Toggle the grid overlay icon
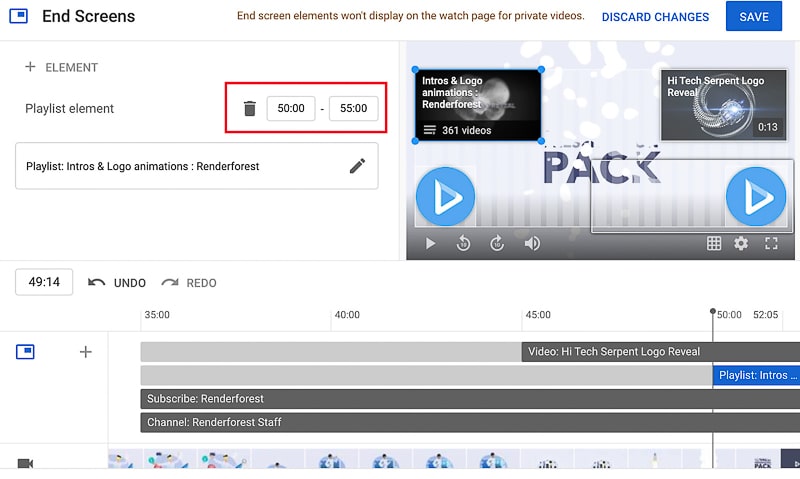 pos(714,243)
